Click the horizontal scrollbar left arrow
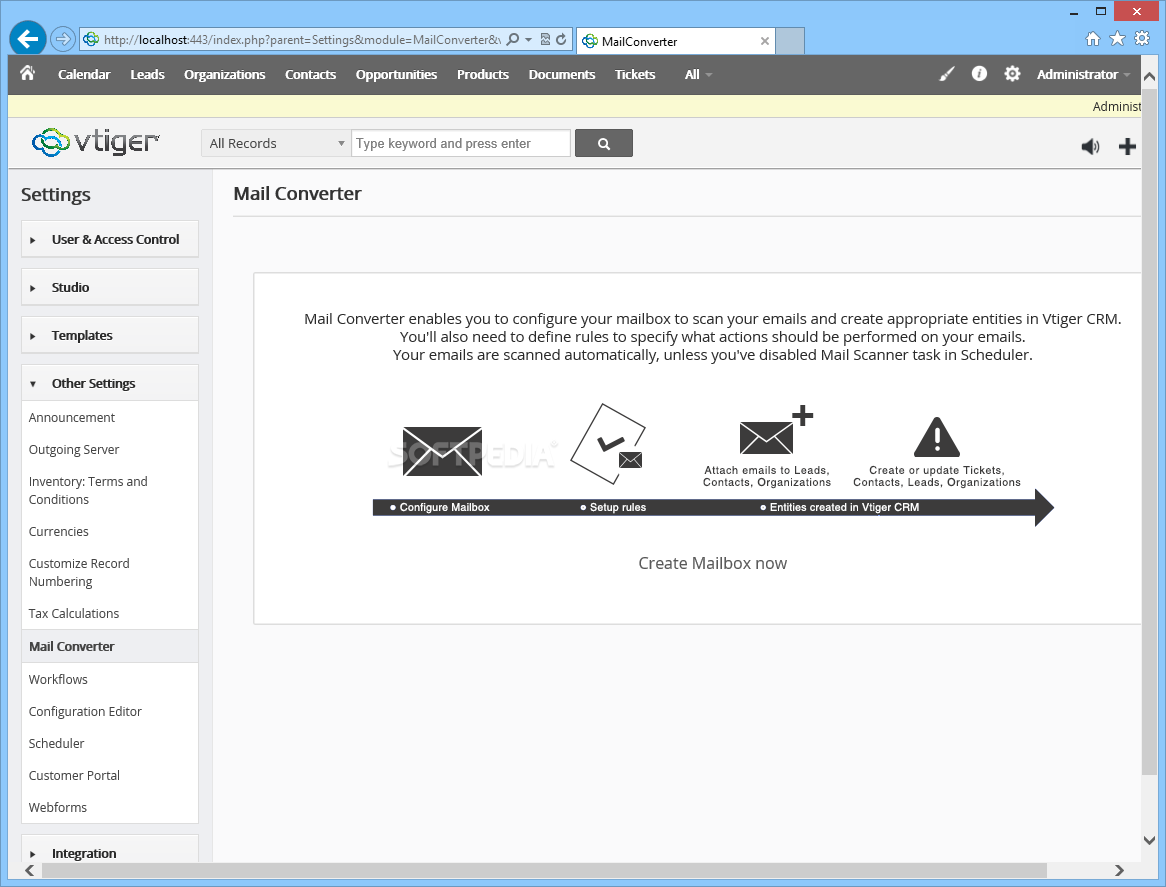1166x887 pixels. (30, 870)
